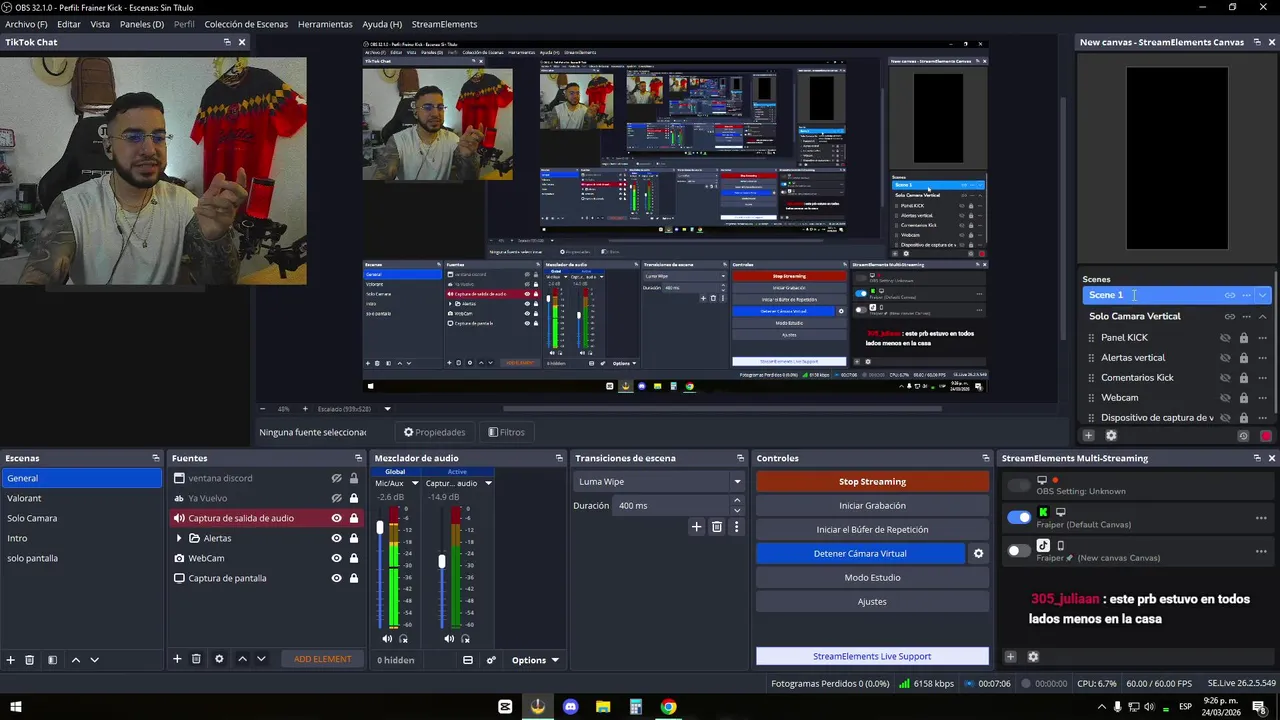Add a new source in Fuentes panel

click(x=177, y=659)
